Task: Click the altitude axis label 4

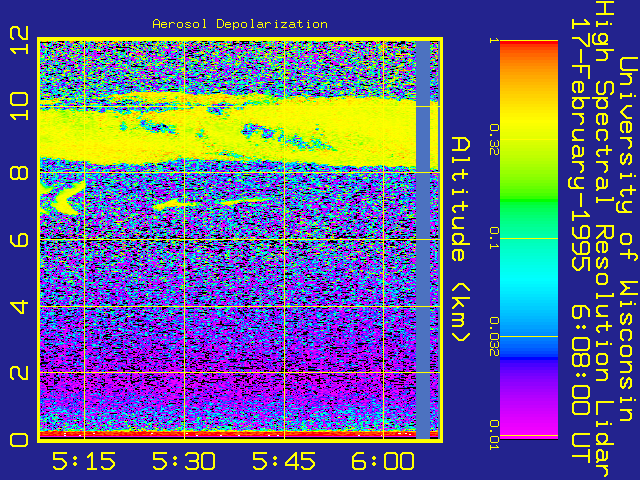Action: 20,306
